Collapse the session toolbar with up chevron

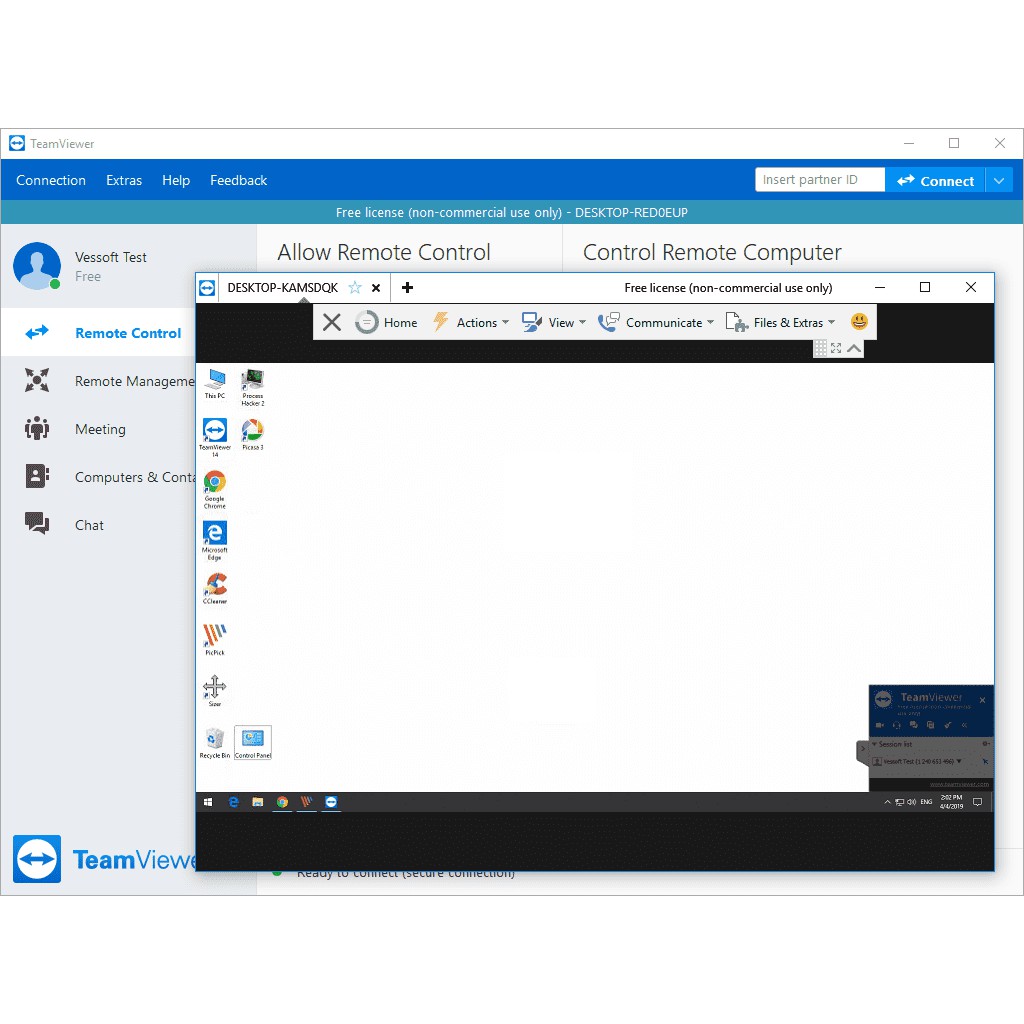[x=854, y=348]
